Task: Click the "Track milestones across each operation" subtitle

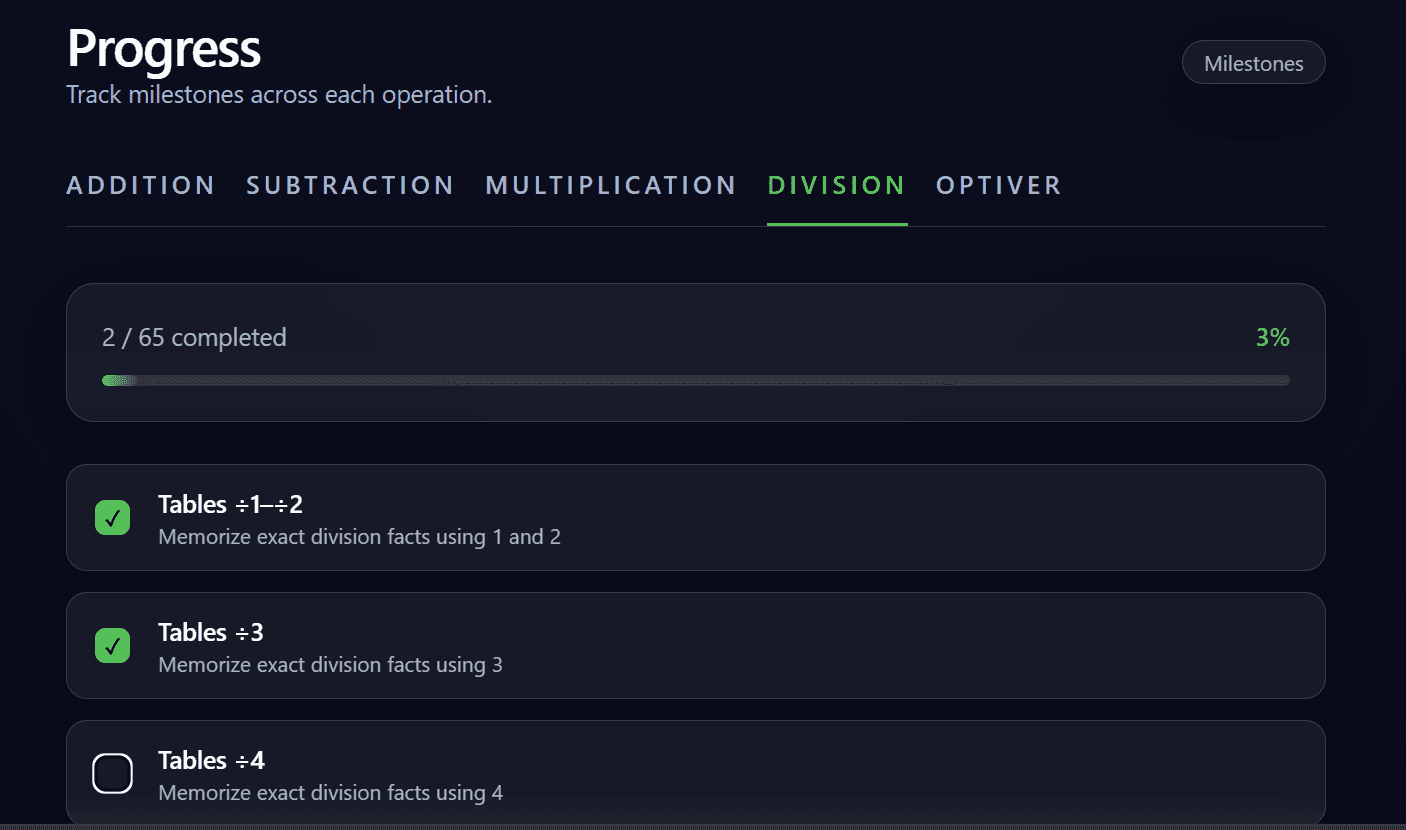Action: point(279,95)
